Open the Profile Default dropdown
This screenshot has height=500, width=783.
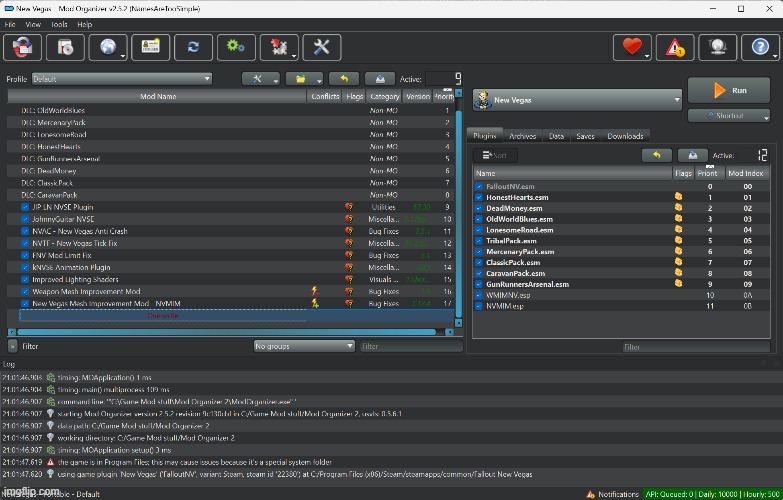click(x=122, y=79)
